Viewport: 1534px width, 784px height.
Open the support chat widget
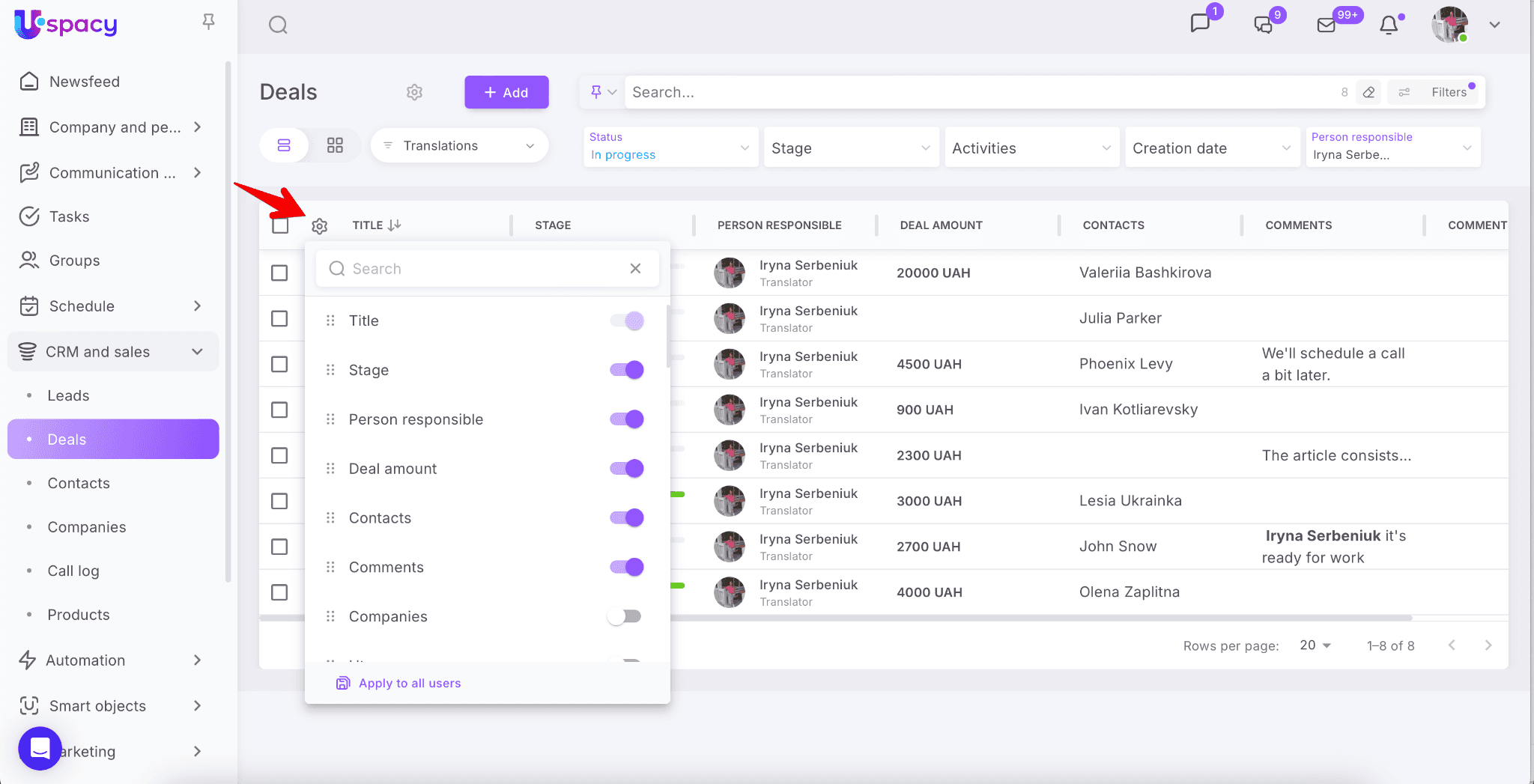coord(40,748)
